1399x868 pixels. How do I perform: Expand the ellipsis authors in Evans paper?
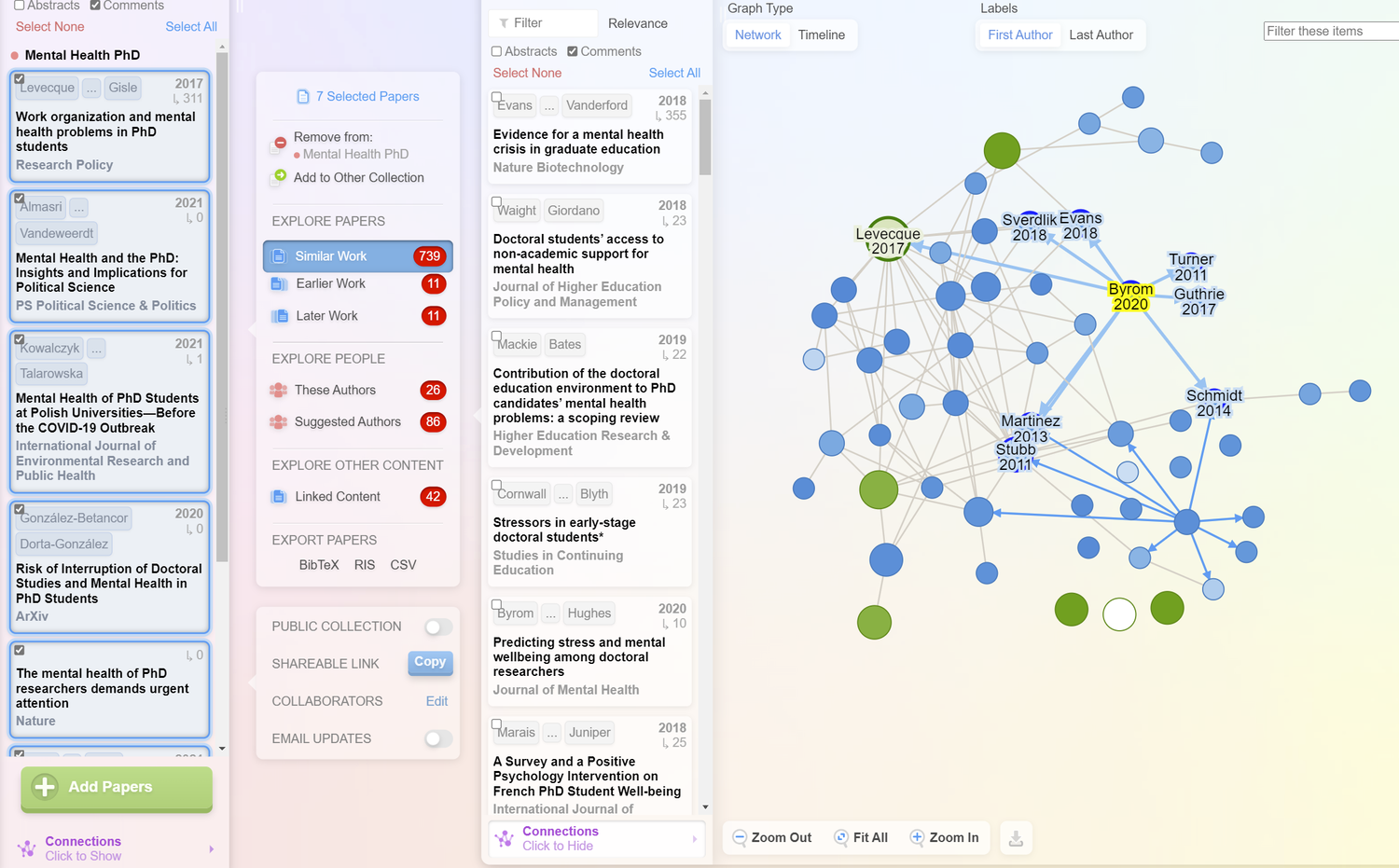[x=549, y=105]
